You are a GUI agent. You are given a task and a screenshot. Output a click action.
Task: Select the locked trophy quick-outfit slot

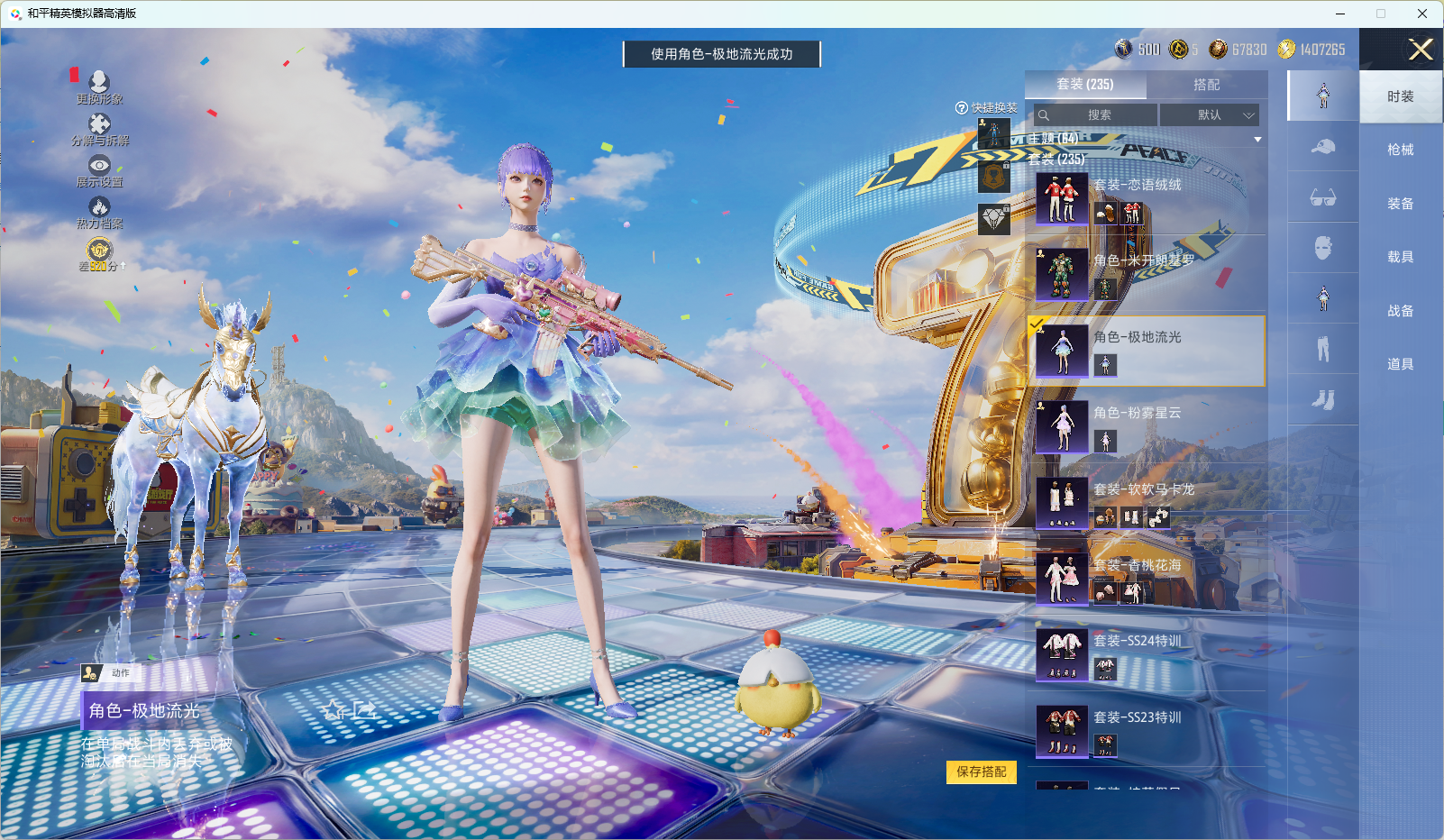(994, 177)
